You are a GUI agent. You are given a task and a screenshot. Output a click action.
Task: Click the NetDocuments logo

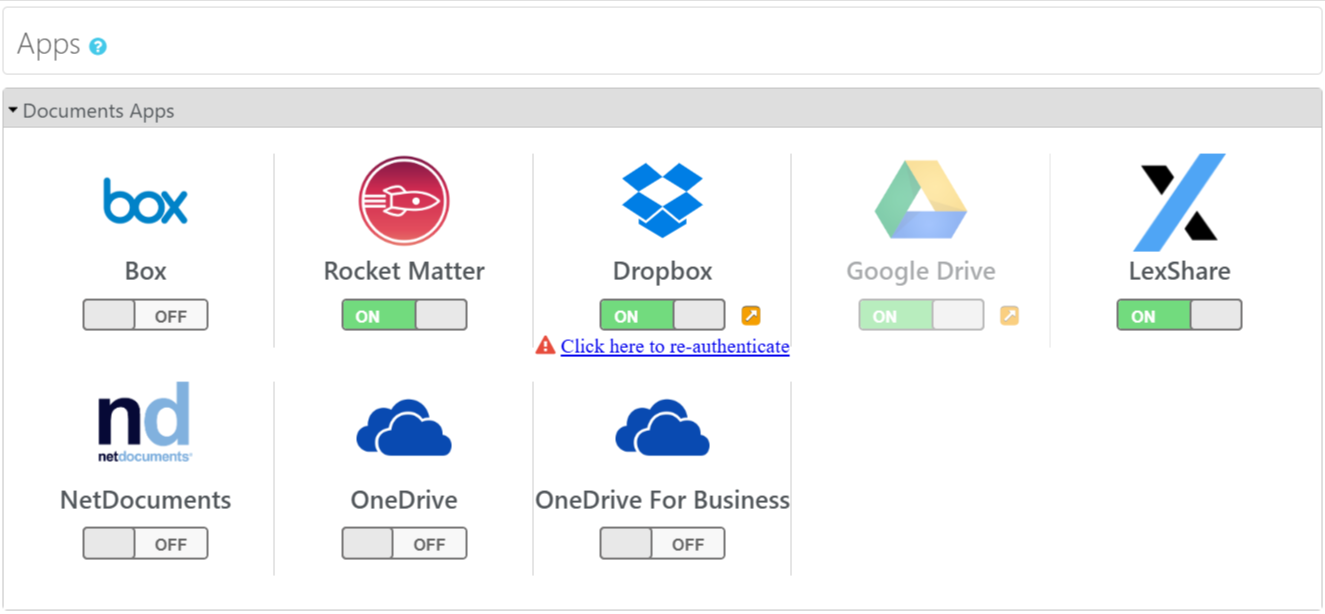(x=145, y=423)
